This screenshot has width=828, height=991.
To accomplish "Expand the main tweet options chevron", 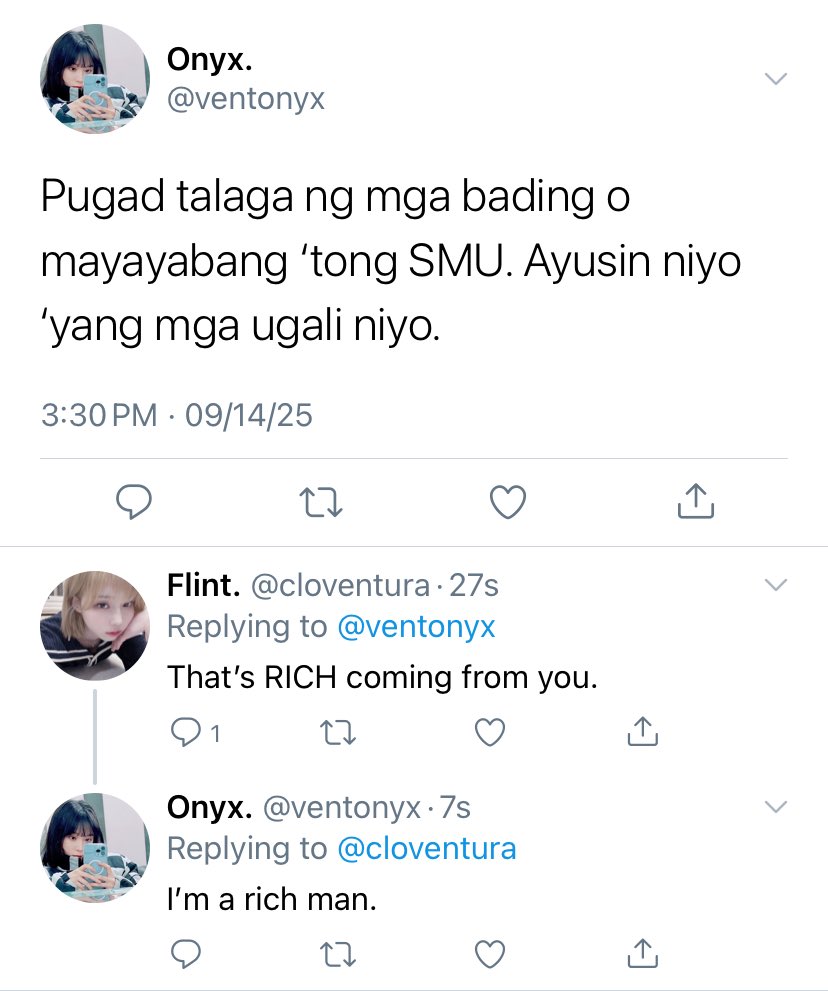I will click(776, 78).
